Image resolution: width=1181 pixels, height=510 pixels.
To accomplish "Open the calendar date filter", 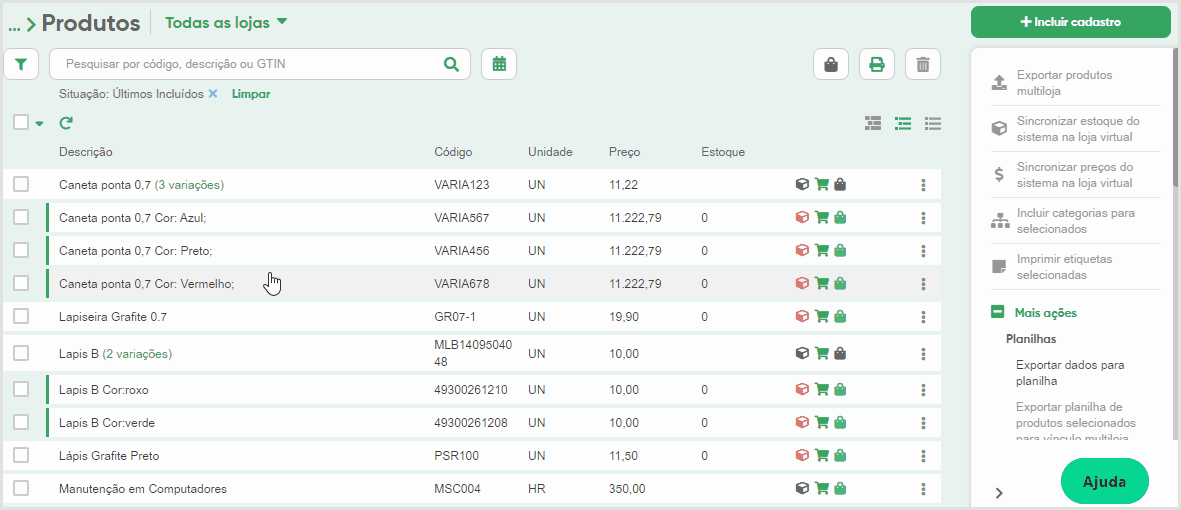I will click(x=499, y=64).
